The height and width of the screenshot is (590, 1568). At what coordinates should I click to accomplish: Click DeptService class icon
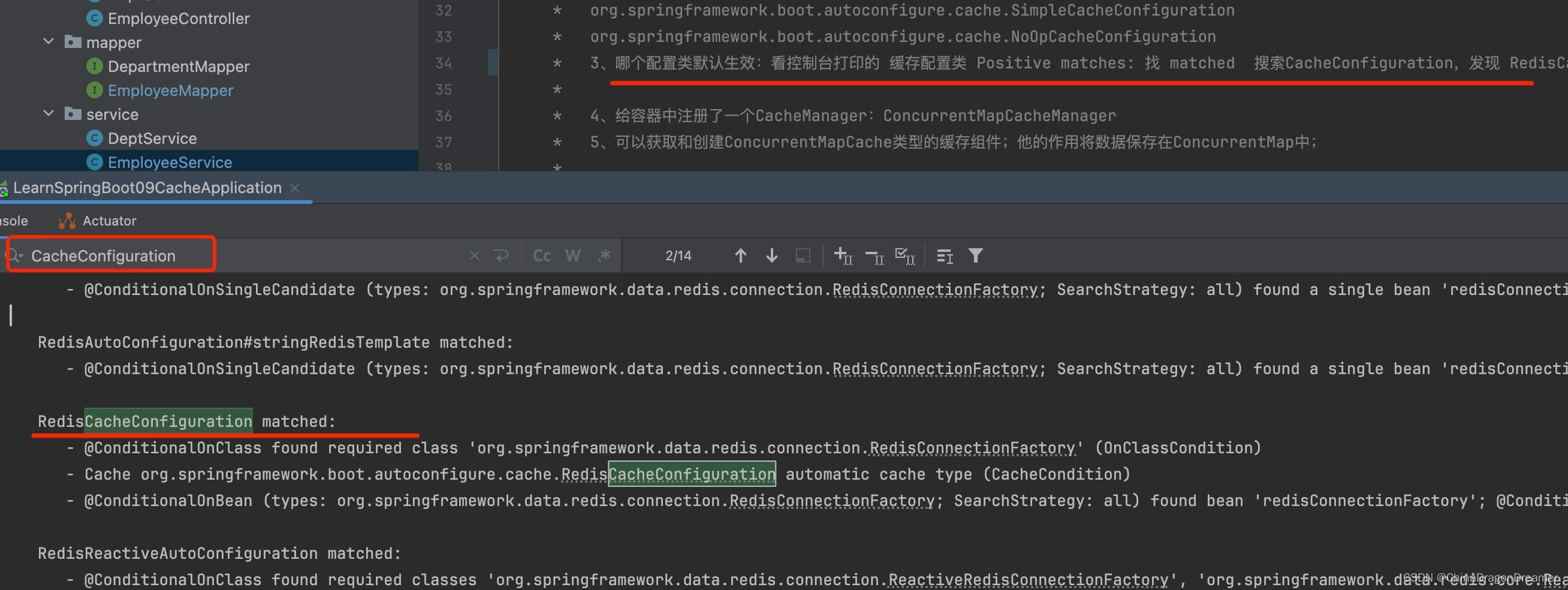pos(94,139)
